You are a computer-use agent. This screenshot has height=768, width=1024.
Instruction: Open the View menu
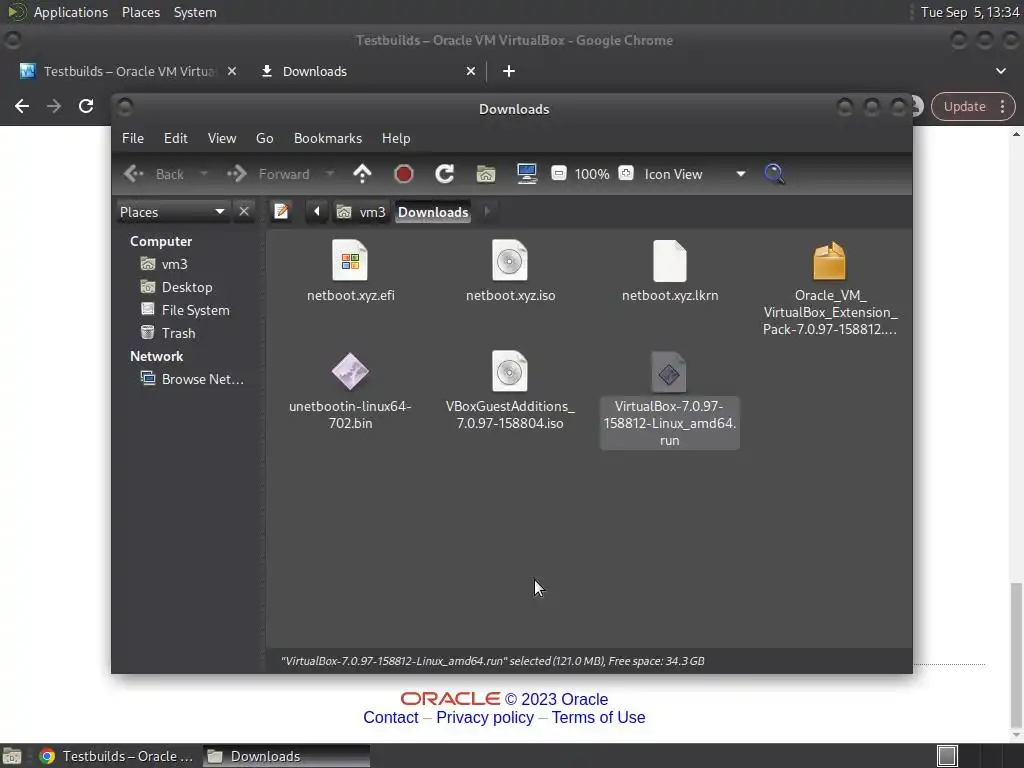pyautogui.click(x=222, y=138)
